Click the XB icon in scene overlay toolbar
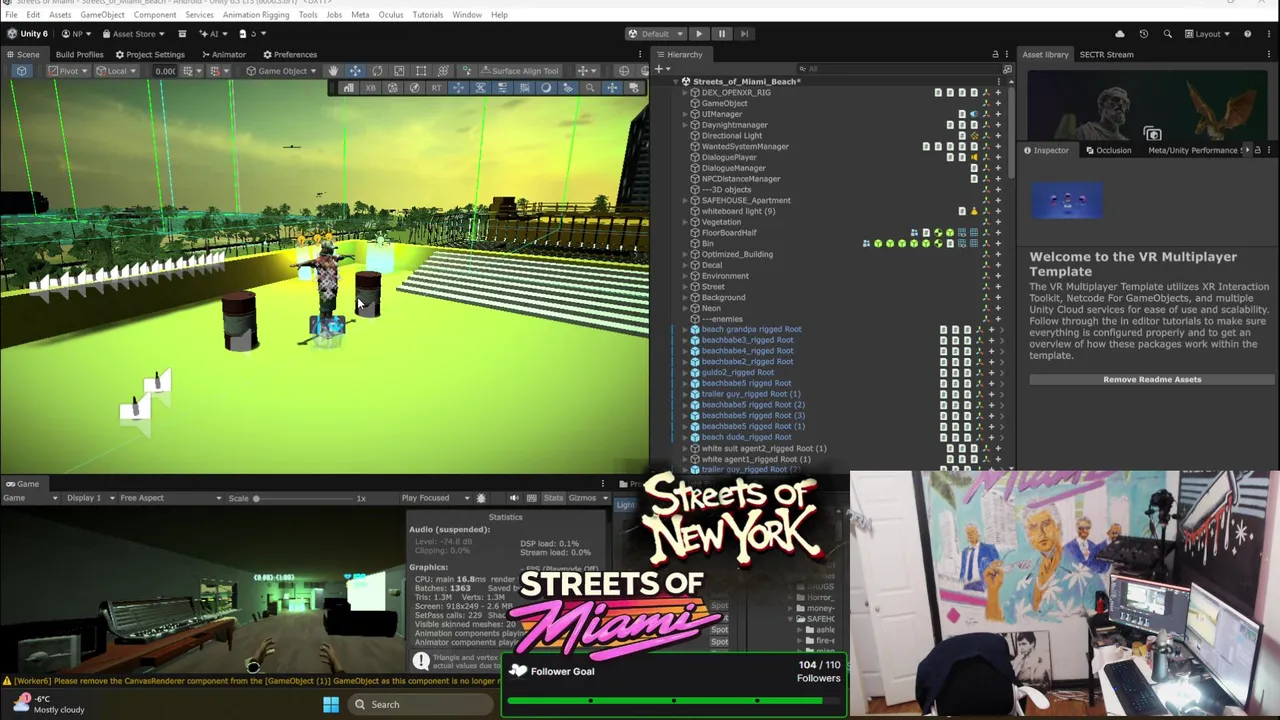Viewport: 1280px width, 720px height. click(x=370, y=88)
